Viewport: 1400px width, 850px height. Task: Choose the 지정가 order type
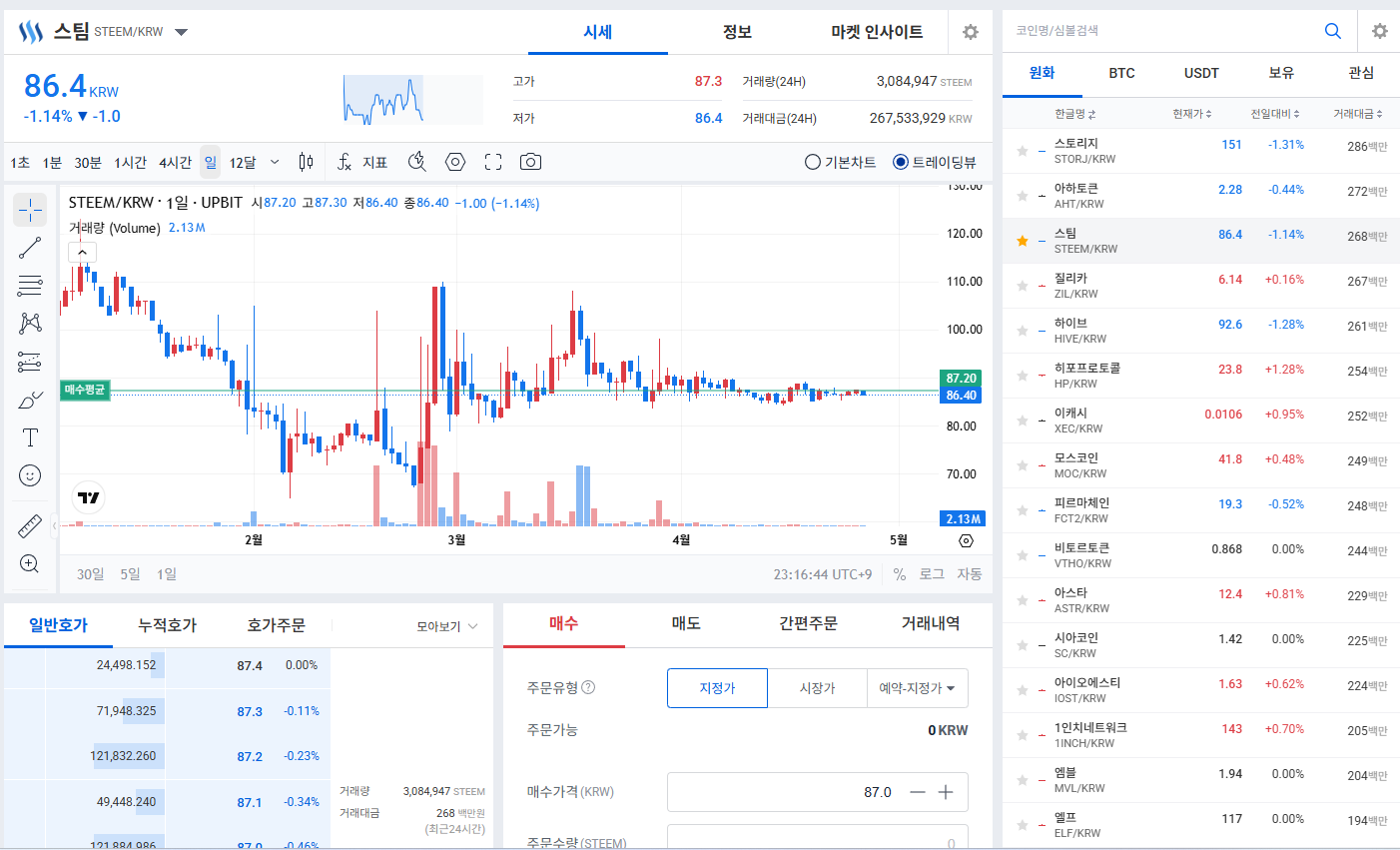717,688
